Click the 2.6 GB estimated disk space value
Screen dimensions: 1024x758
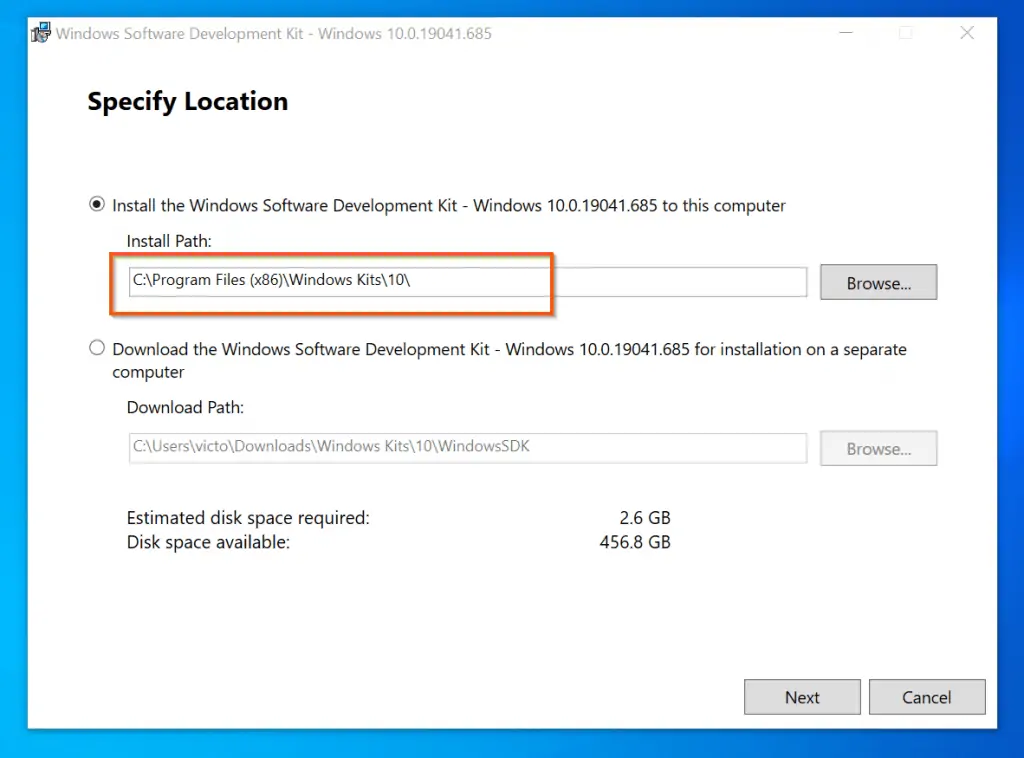tap(644, 518)
